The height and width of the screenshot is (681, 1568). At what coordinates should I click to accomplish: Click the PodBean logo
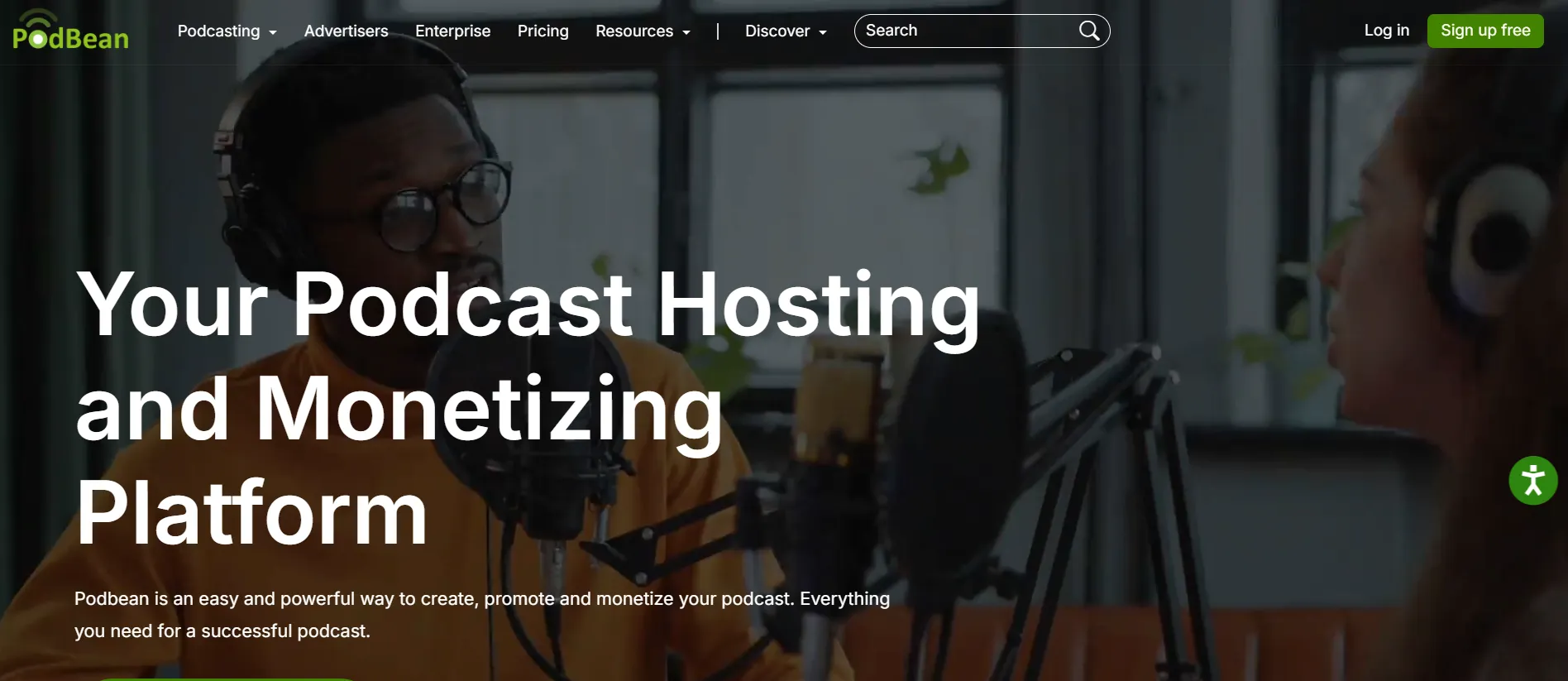[x=70, y=31]
